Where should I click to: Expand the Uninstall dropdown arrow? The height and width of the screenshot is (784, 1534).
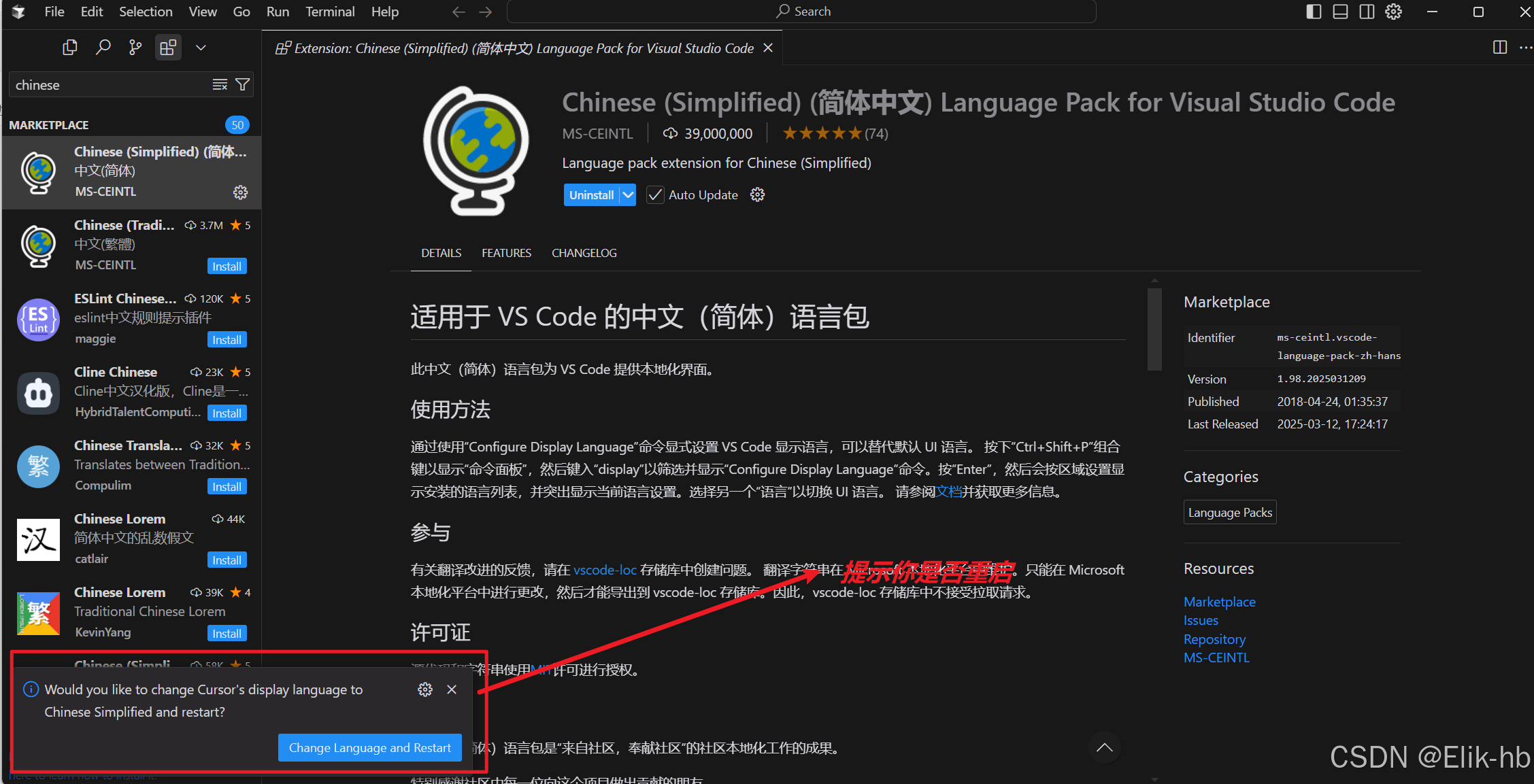point(628,195)
